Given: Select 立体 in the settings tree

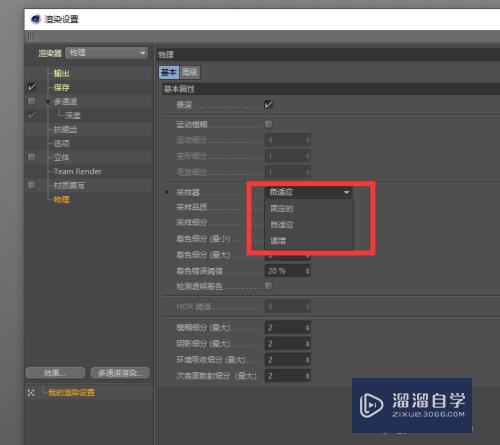Looking at the screenshot, I should coord(62,157).
